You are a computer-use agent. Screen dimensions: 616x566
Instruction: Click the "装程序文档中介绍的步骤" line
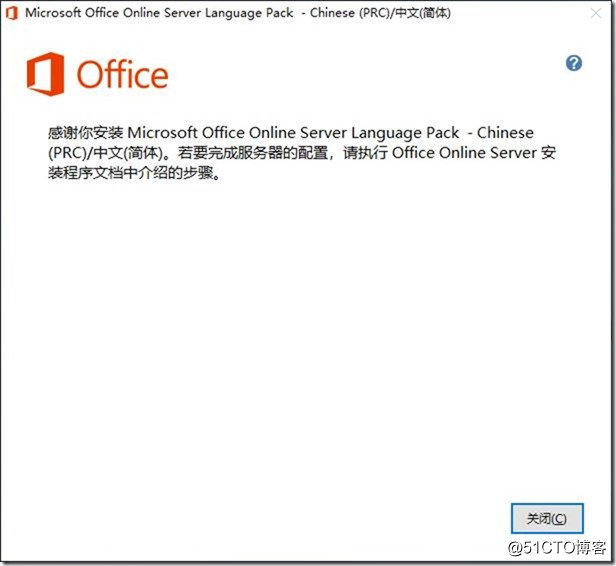click(x=131, y=173)
